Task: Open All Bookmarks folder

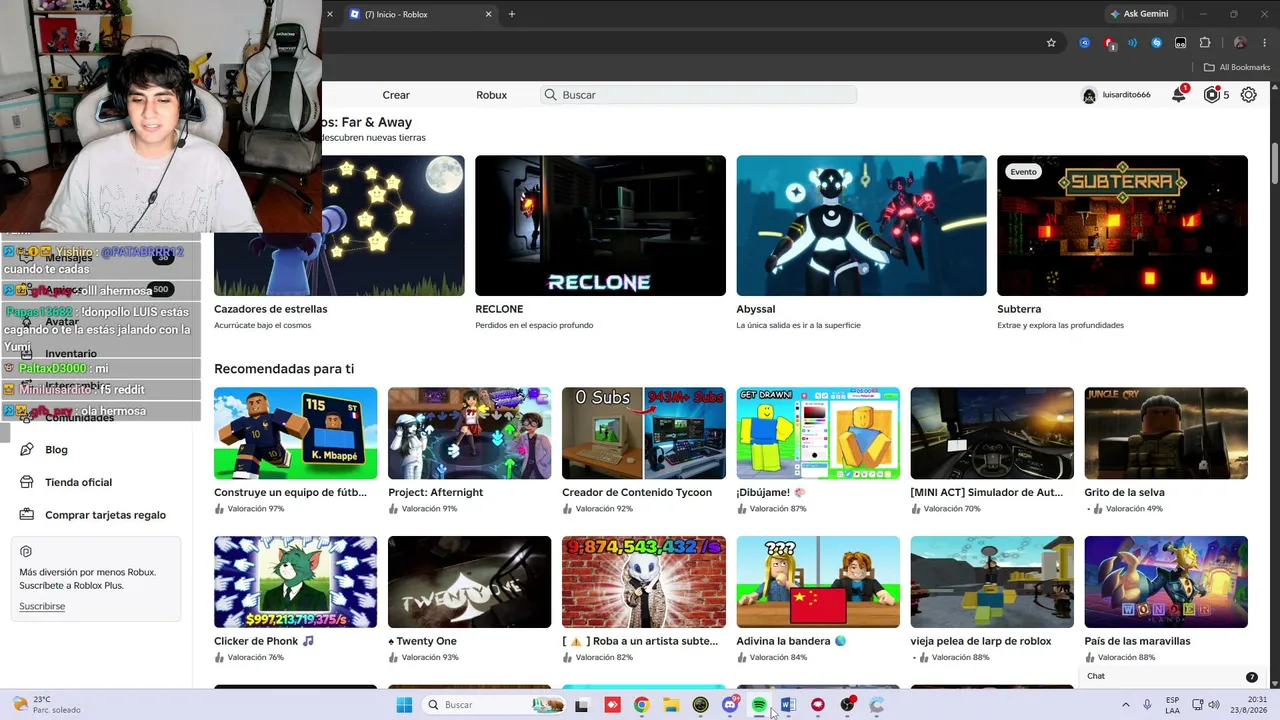Action: click(x=1237, y=67)
